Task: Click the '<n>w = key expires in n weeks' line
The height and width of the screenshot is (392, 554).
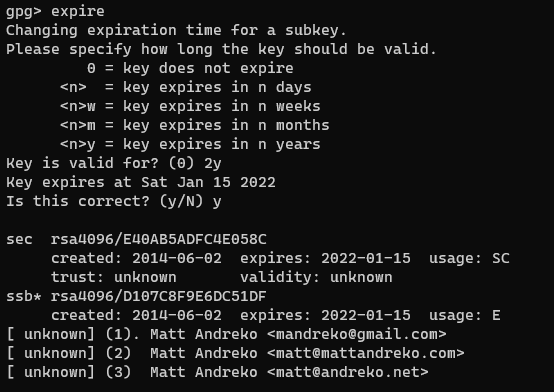Action: click(x=190, y=106)
